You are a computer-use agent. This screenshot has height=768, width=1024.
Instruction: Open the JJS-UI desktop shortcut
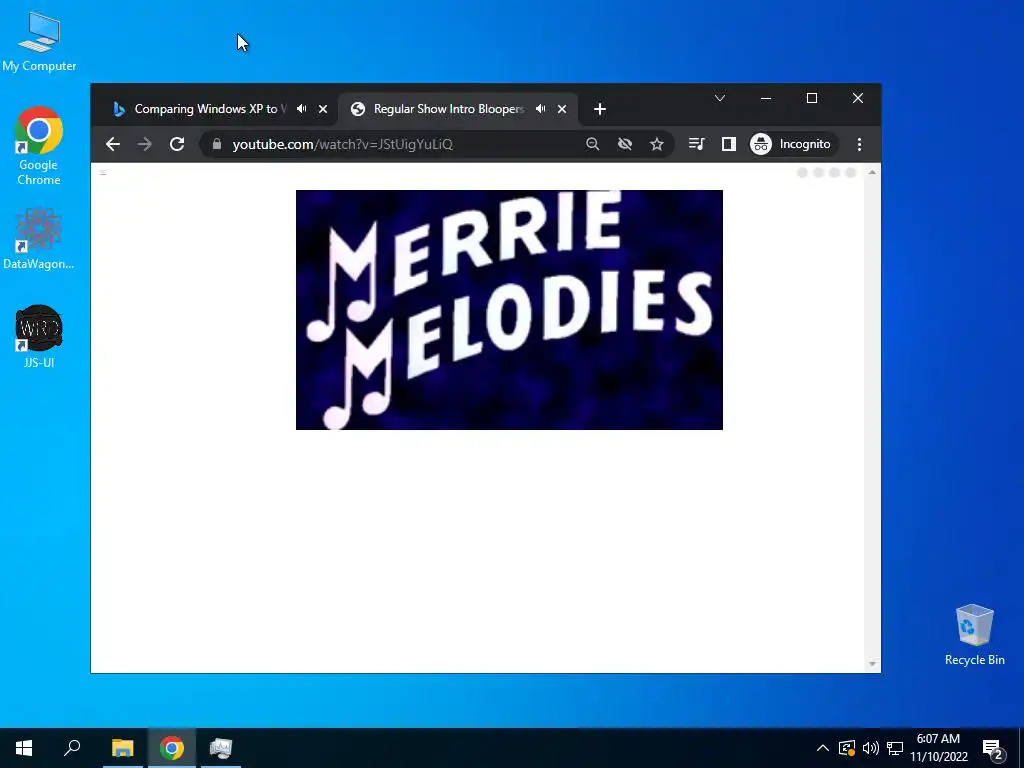click(x=39, y=337)
